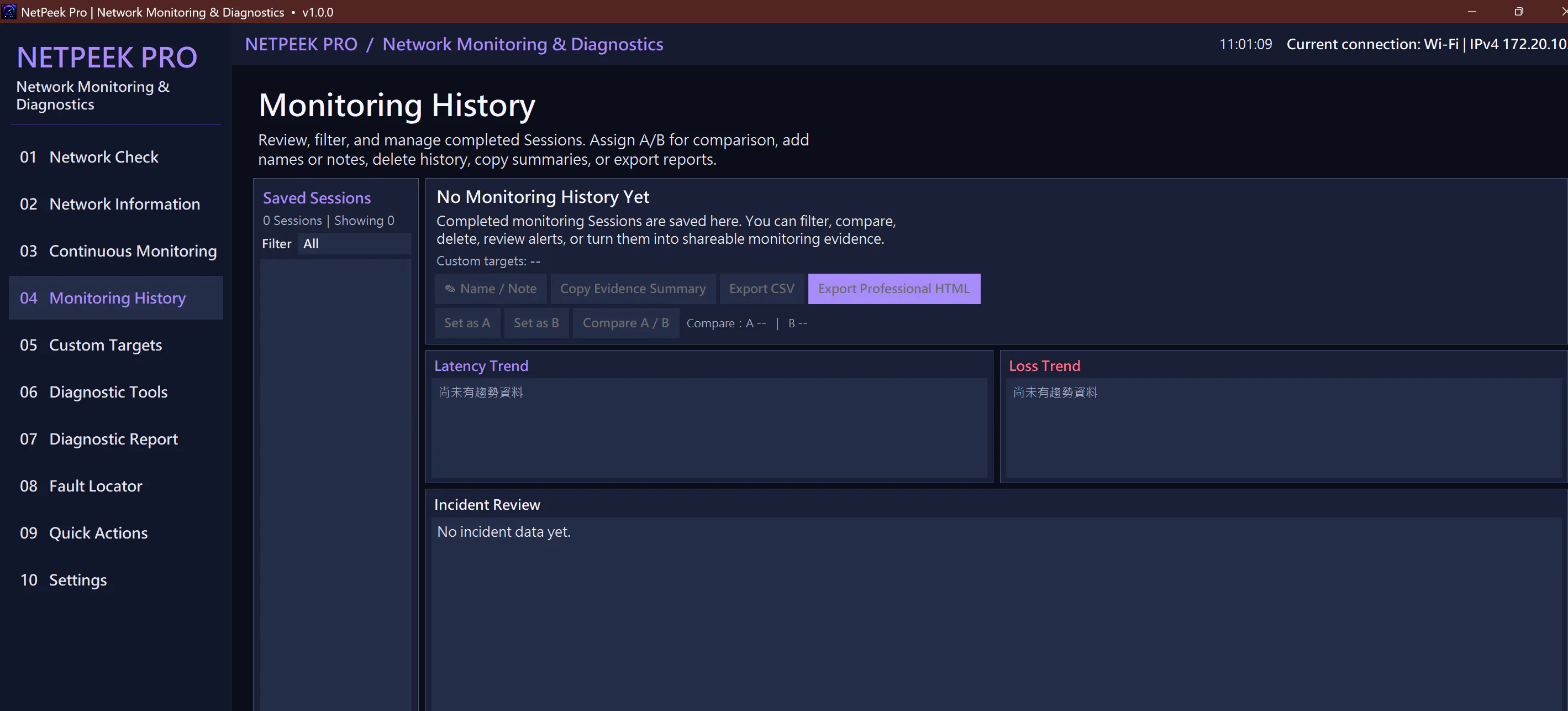Image resolution: width=1568 pixels, height=711 pixels.
Task: Click 'Compare : A --' status text
Action: click(726, 323)
